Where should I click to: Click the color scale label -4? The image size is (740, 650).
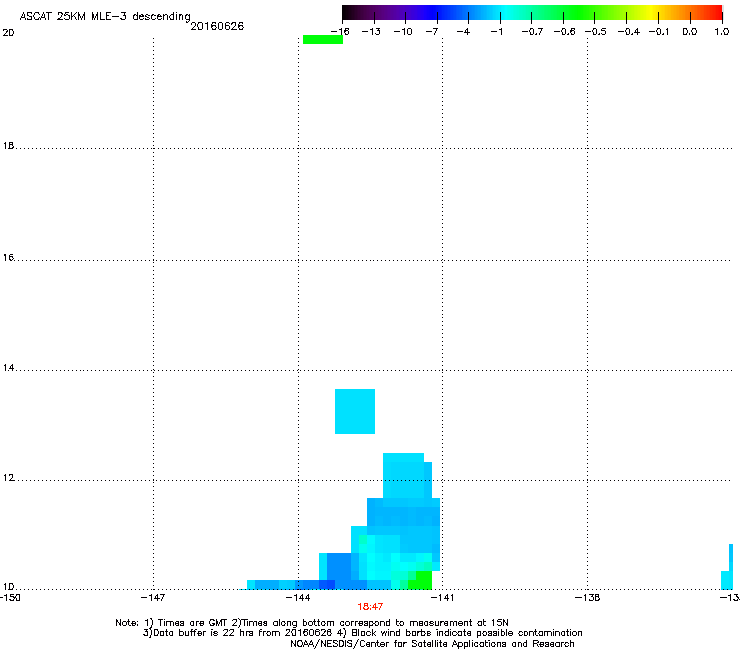coord(463,32)
